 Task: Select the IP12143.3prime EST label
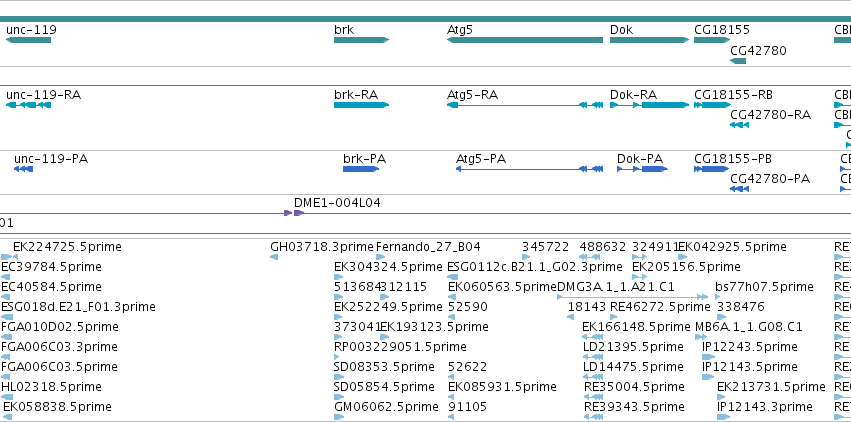pyautogui.click(x=765, y=407)
